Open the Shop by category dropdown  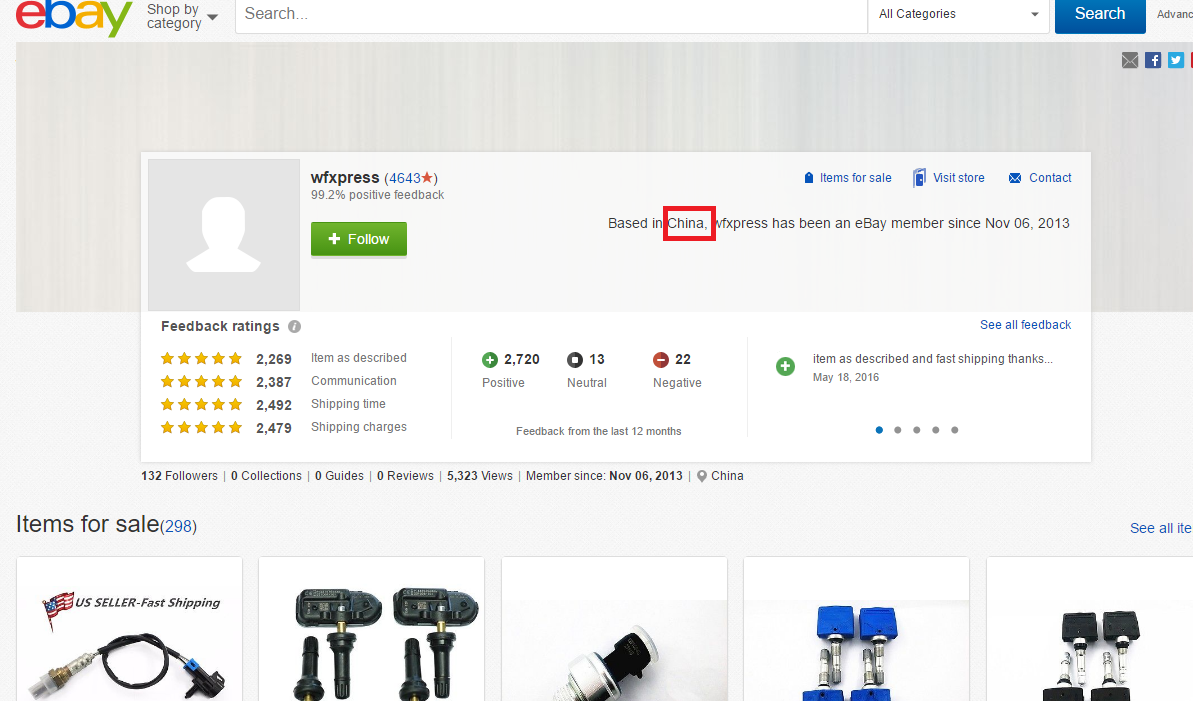[182, 16]
